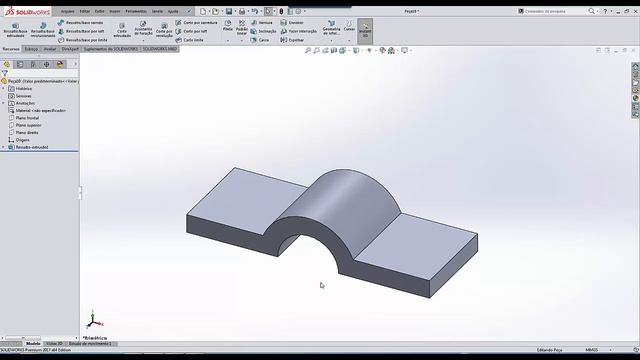This screenshot has width=640, height=360.
Task: Open the Ajuda menu
Action: [173, 11]
